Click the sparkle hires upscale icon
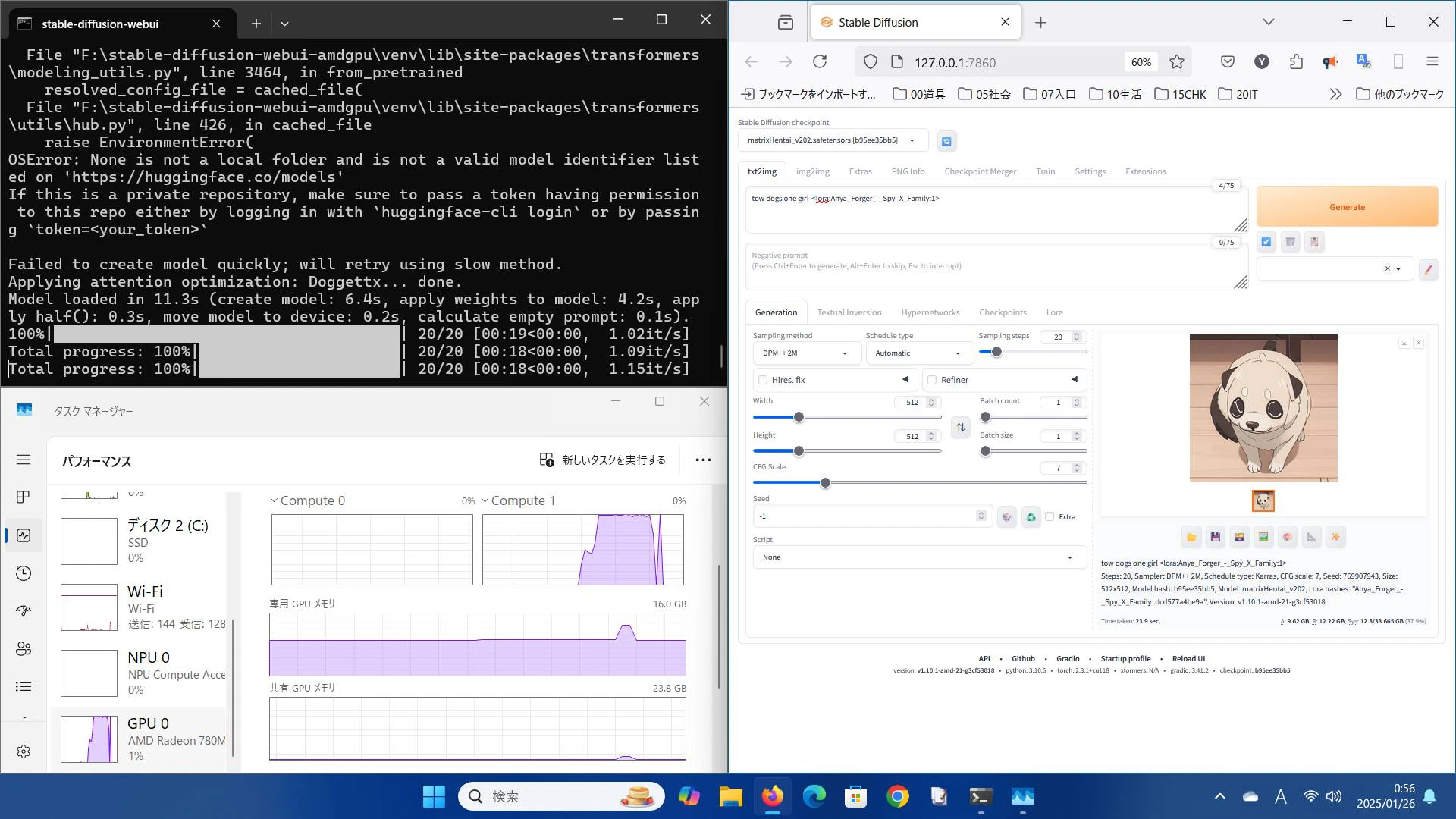 [1335, 537]
